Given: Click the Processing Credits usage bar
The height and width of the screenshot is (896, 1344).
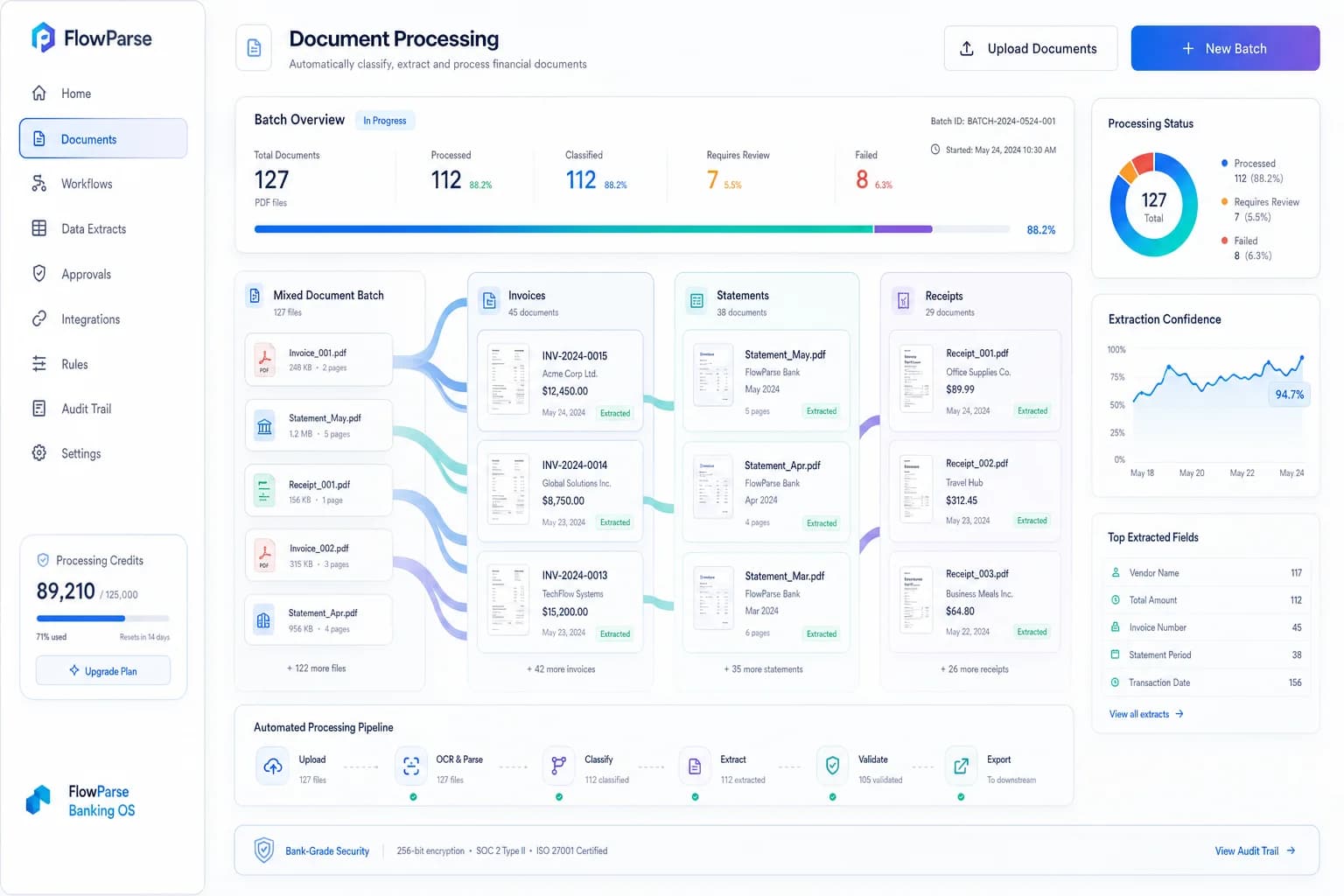Looking at the screenshot, I should point(103,619).
